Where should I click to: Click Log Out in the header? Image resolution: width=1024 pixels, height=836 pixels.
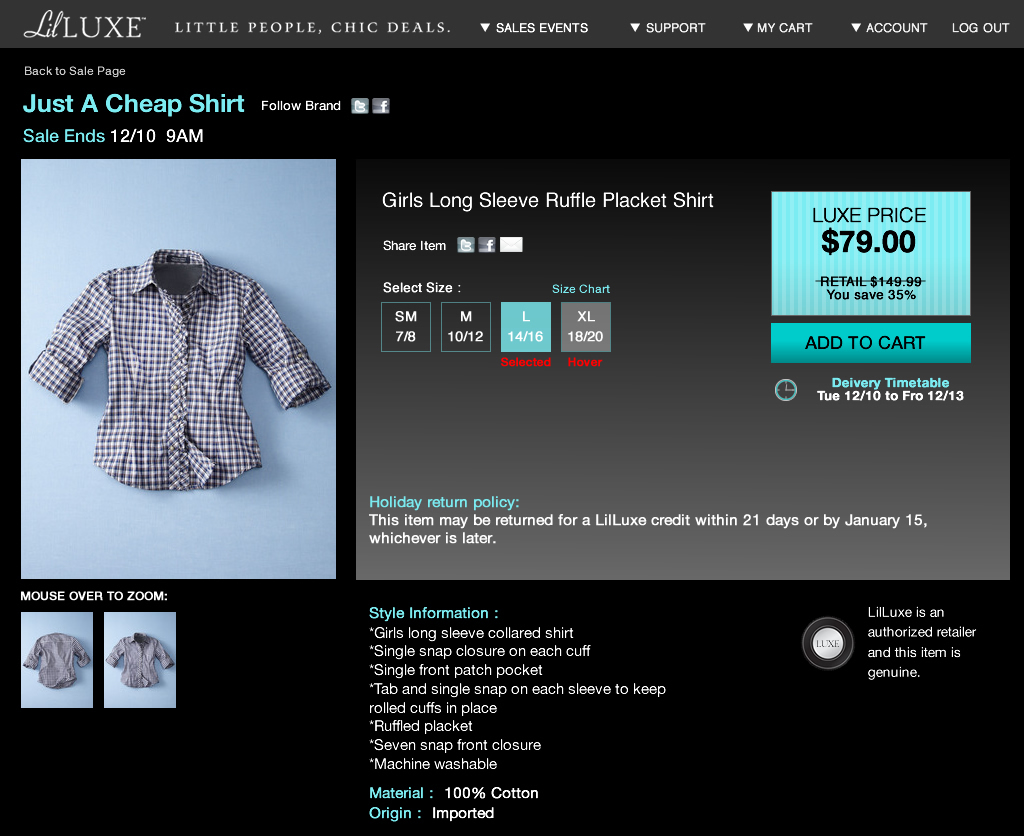tap(980, 28)
